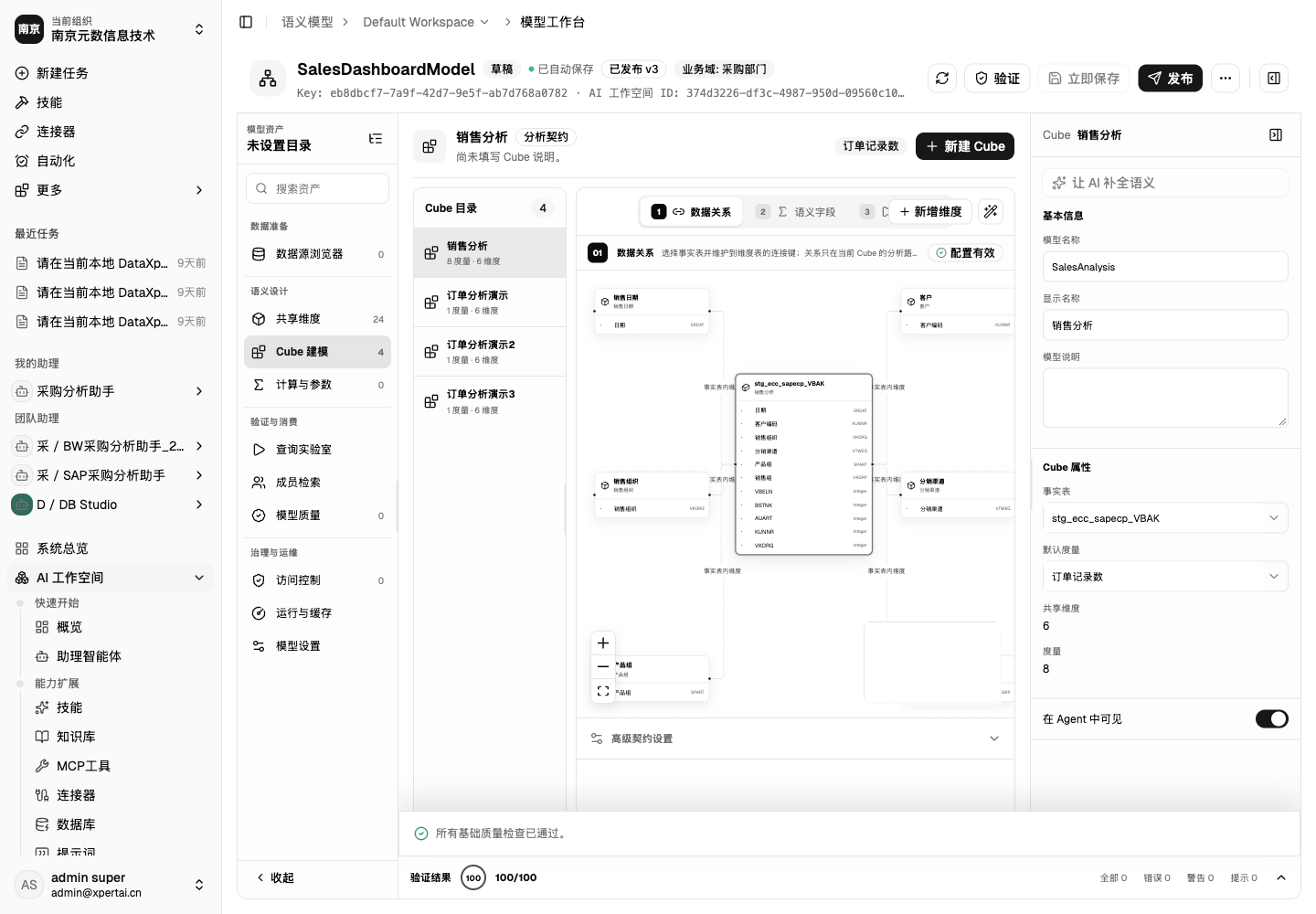This screenshot has height=914, width=1316.
Task: Open 访问控制 item
Action: (x=317, y=580)
